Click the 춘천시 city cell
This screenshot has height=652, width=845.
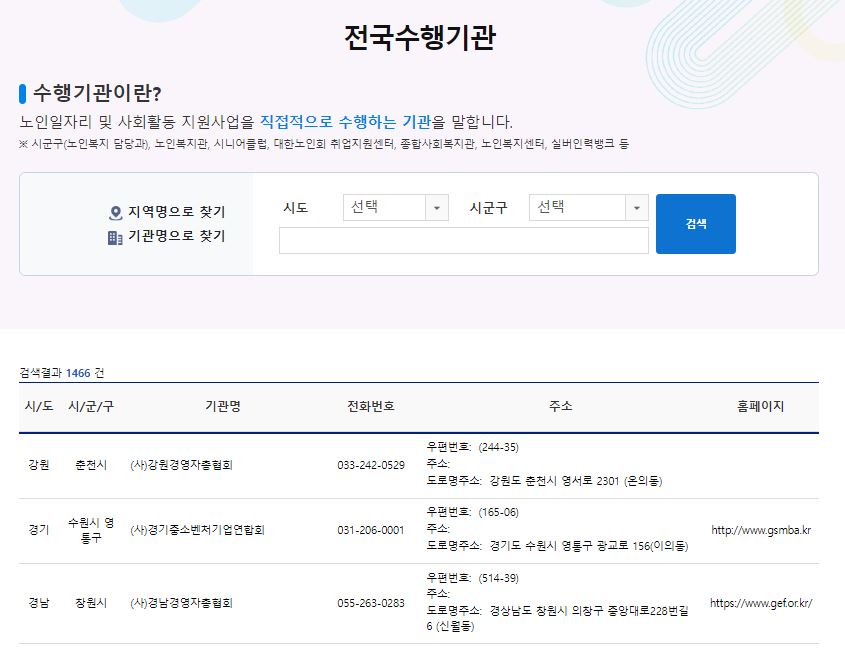[91, 465]
